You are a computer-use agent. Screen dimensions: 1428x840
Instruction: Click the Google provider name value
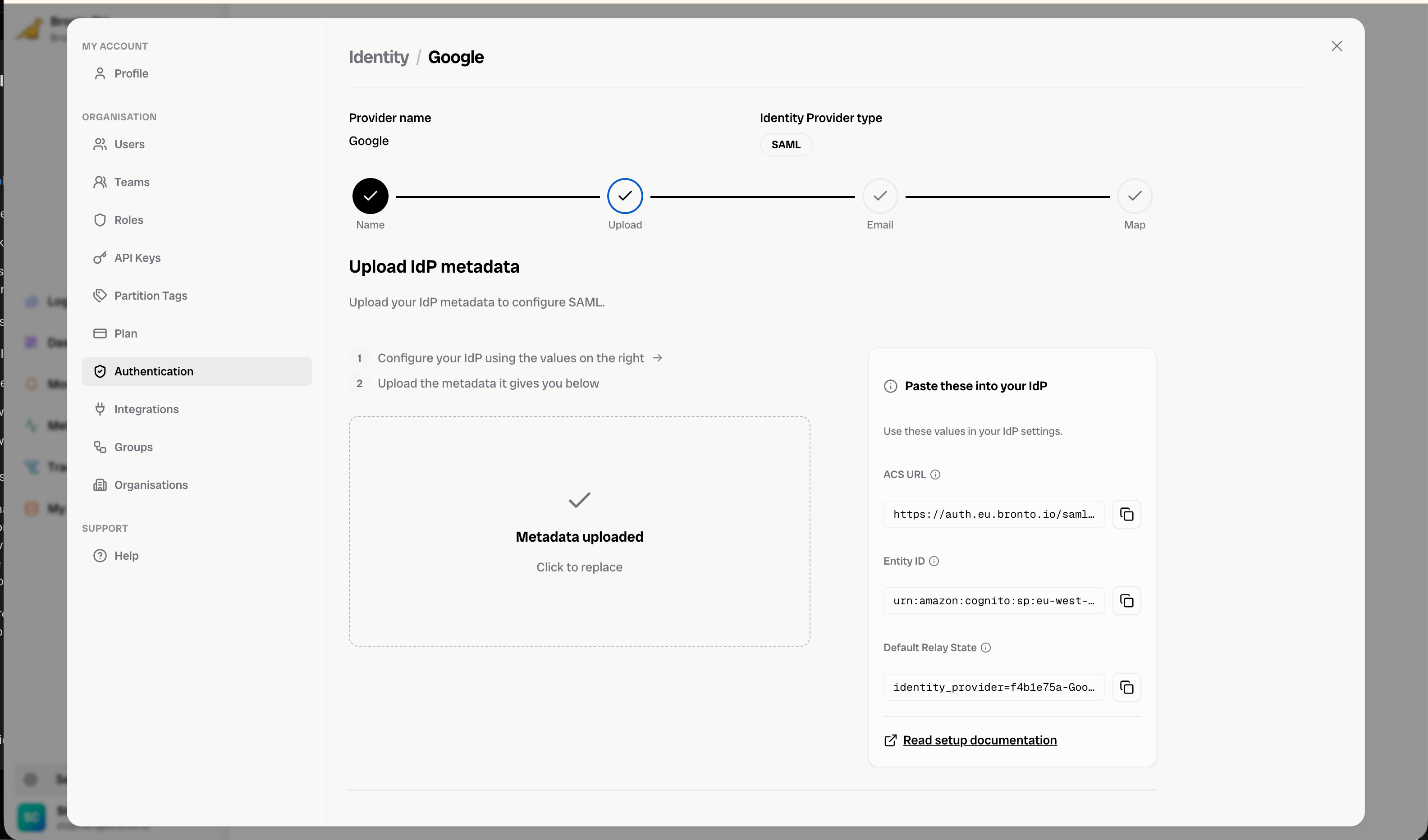point(369,141)
